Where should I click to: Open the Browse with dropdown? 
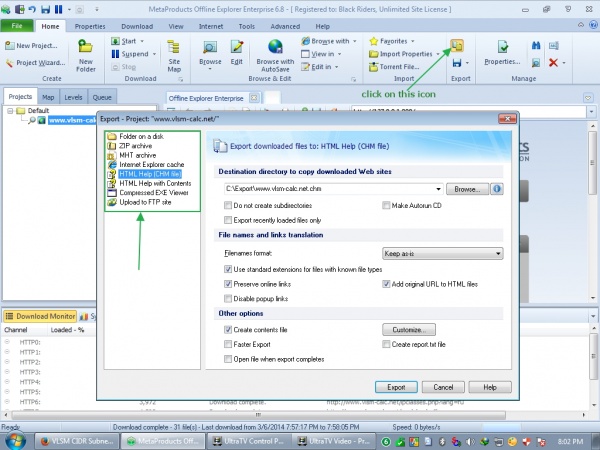pyautogui.click(x=355, y=41)
